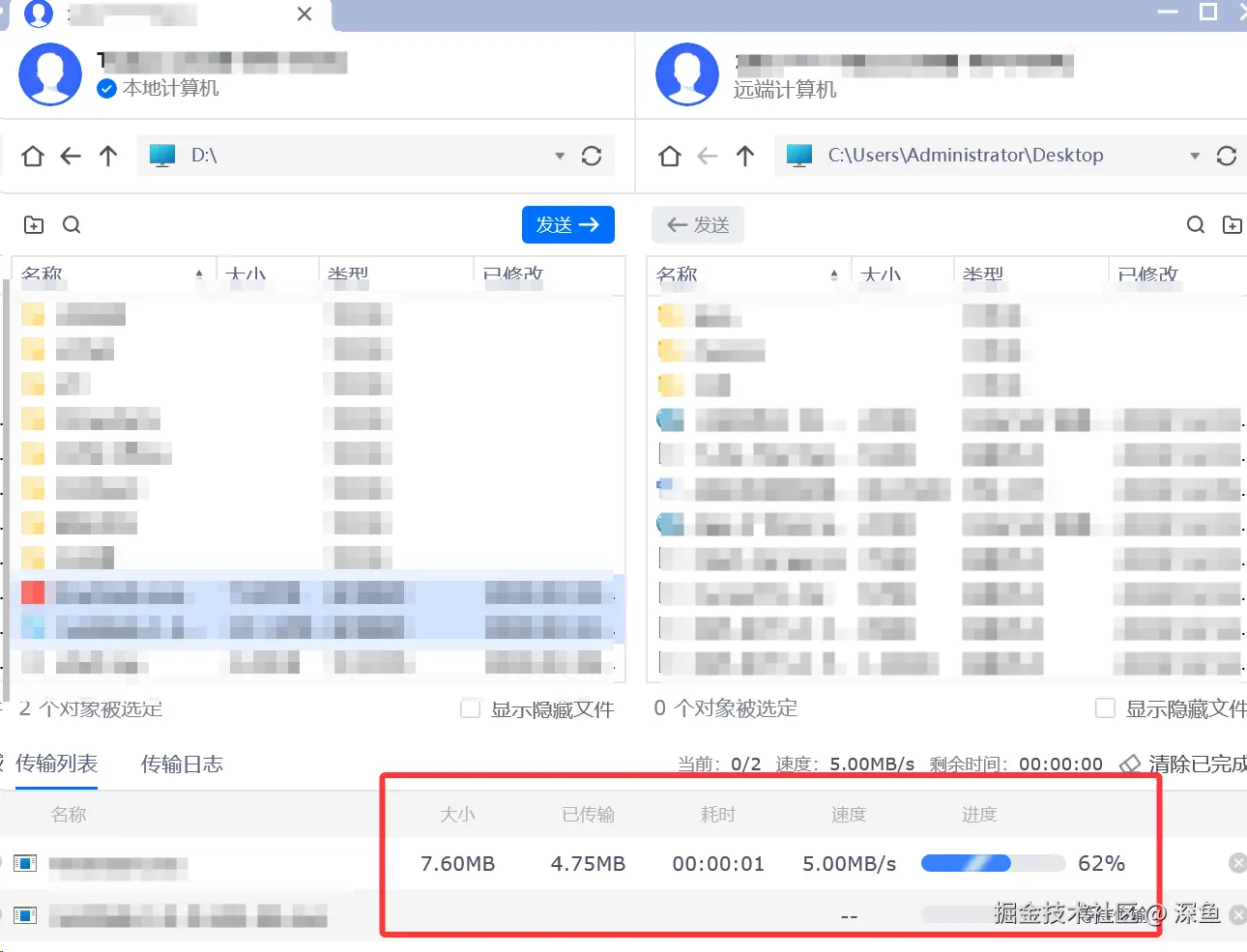
Task: Create new folder in local pane
Action: (34, 225)
